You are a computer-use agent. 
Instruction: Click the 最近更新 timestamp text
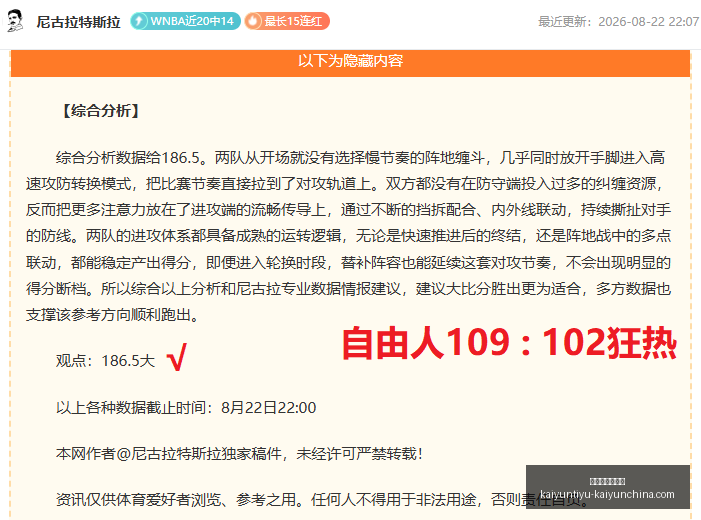click(619, 21)
